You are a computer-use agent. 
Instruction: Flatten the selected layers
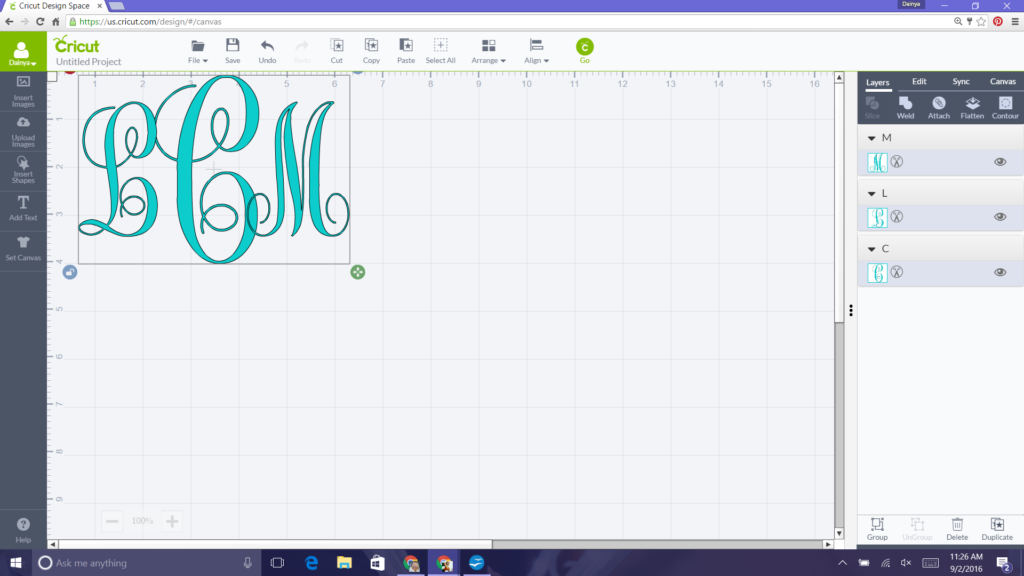pos(972,108)
